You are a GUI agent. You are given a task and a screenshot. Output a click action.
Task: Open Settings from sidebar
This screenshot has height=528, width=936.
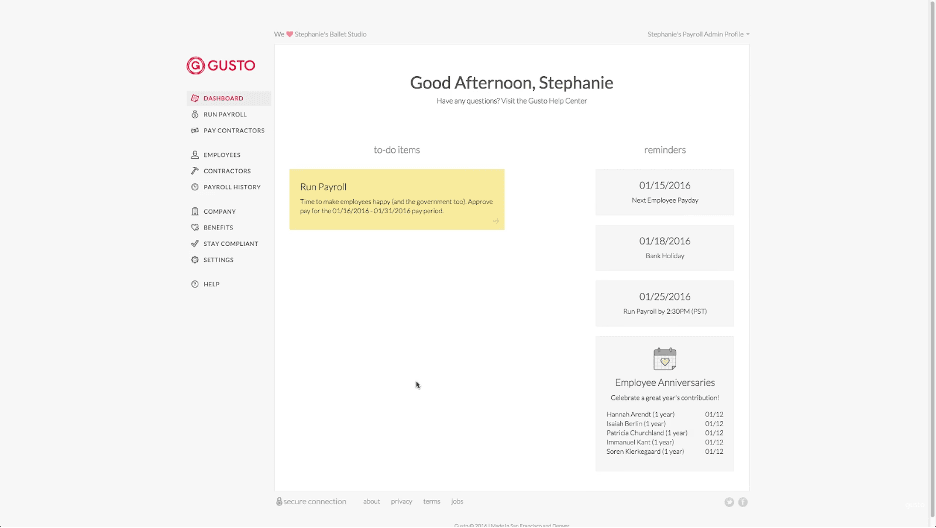[x=229, y=260]
